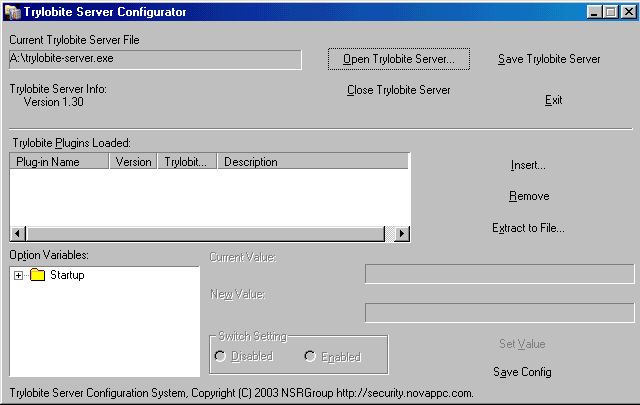Click the Trylobite app icon in title bar
This screenshot has height=405, width=640.
click(x=13, y=12)
